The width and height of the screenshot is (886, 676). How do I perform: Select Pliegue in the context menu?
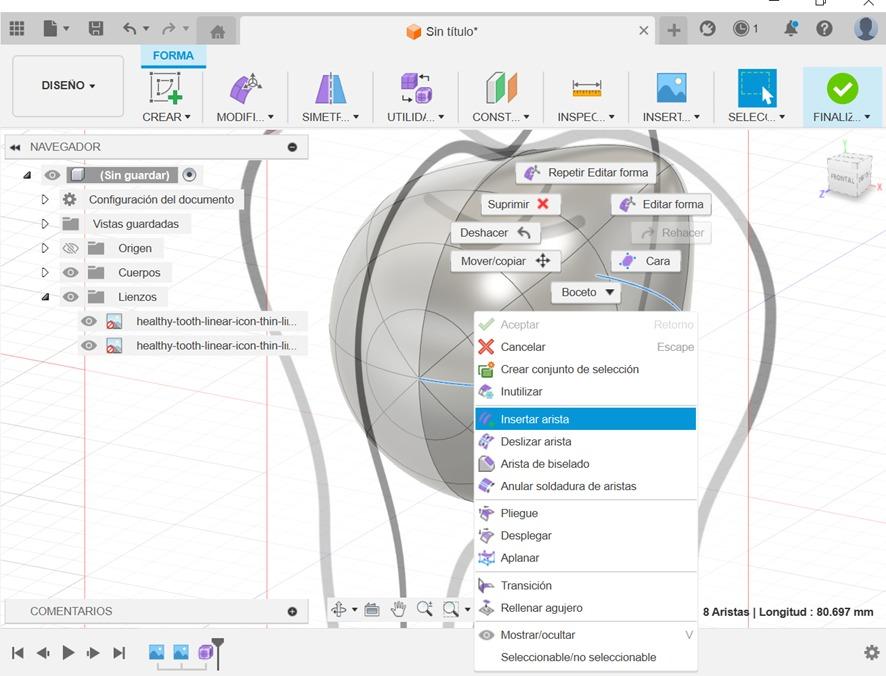tap(519, 513)
